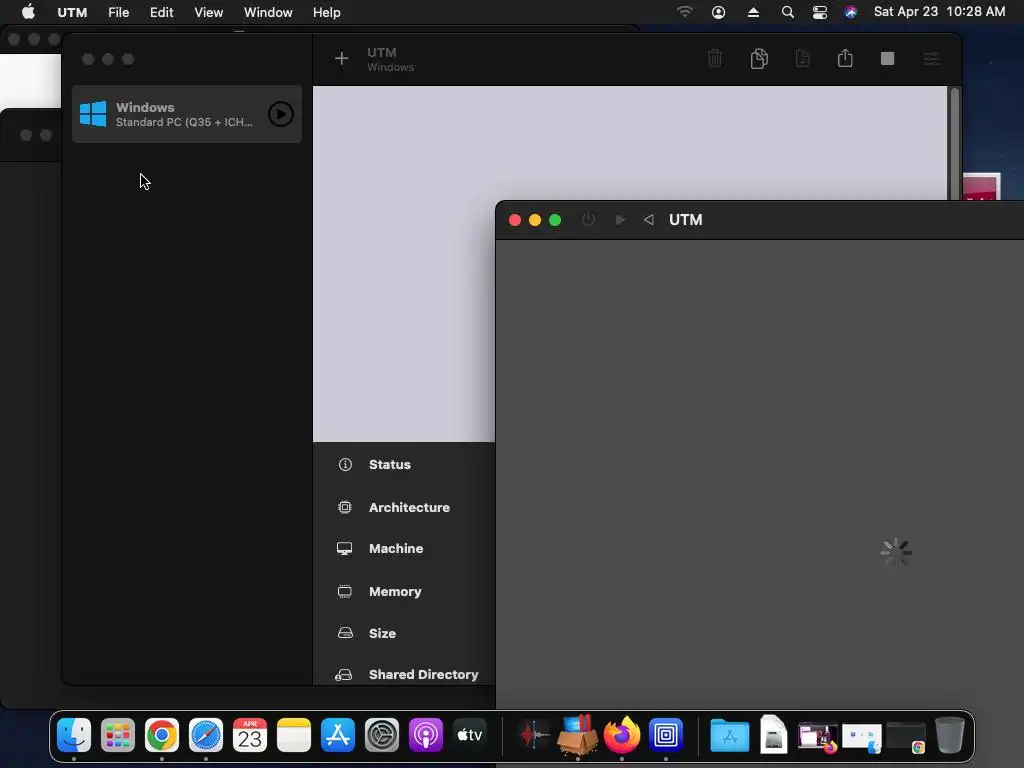Click the power icon in the VM window
This screenshot has height=768, width=1024.
(x=588, y=219)
